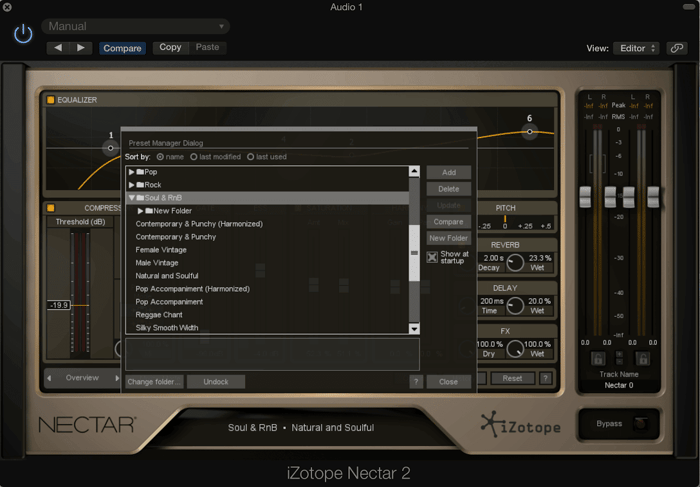Select Pop Accompaniment (Harmonized) preset
This screenshot has width=700, height=487.
[193, 288]
